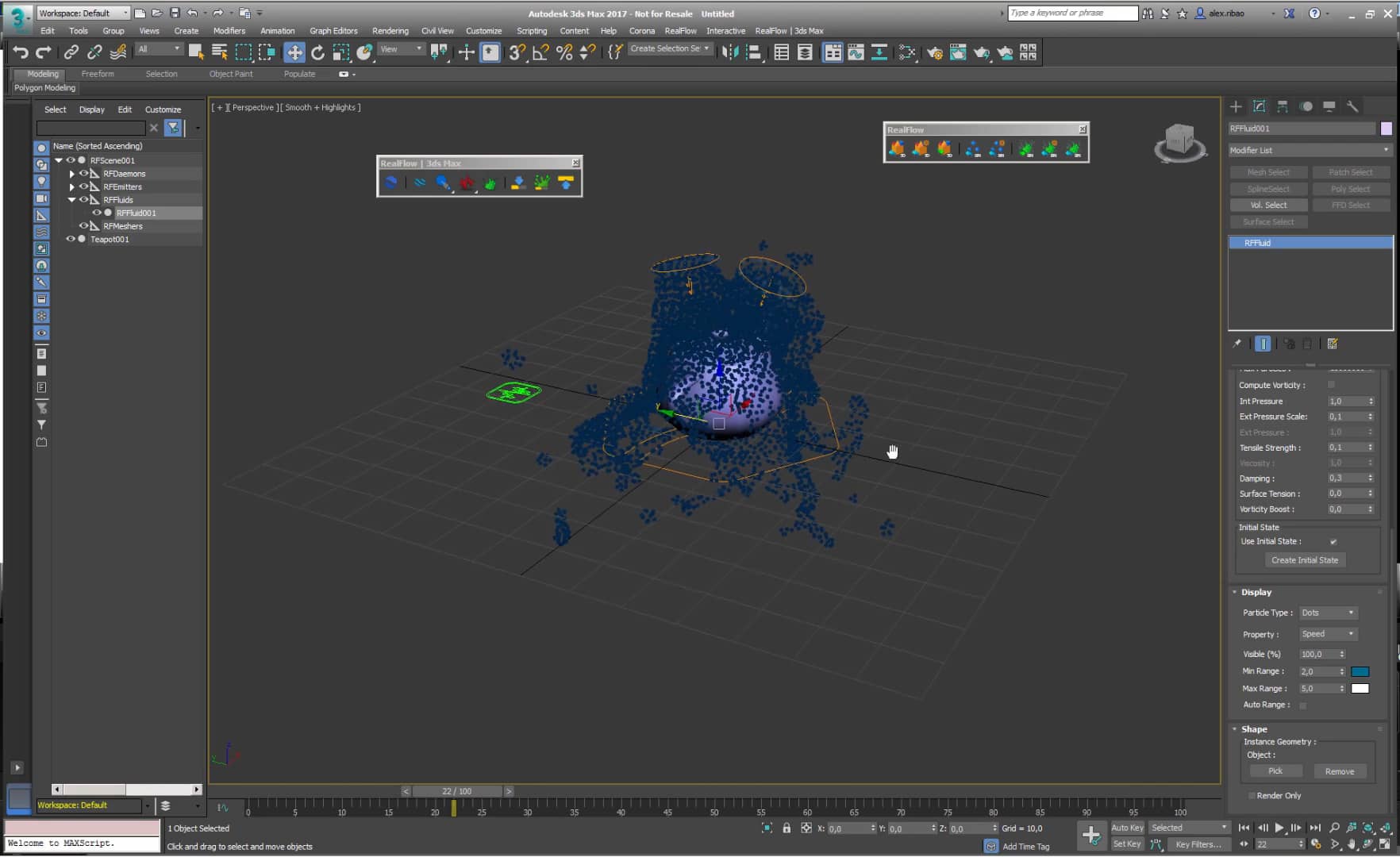Open the selection filter All dropdown

tap(159, 49)
